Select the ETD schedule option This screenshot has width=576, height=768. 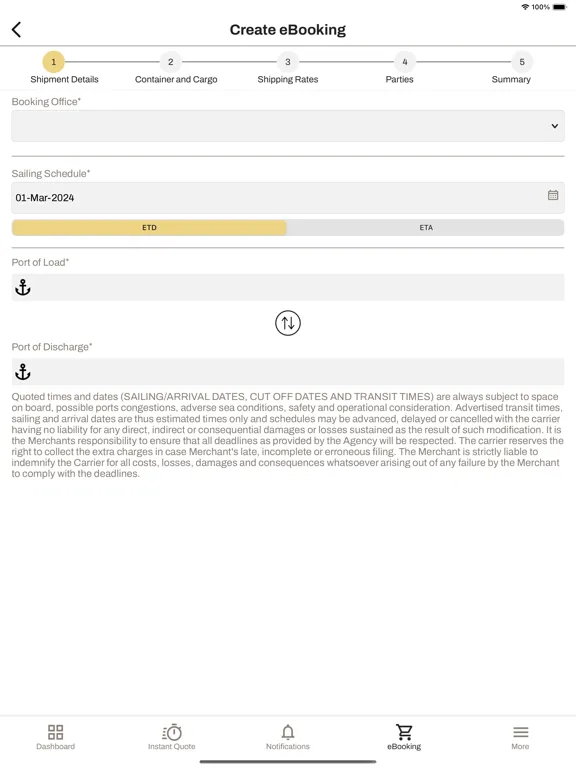tap(149, 227)
